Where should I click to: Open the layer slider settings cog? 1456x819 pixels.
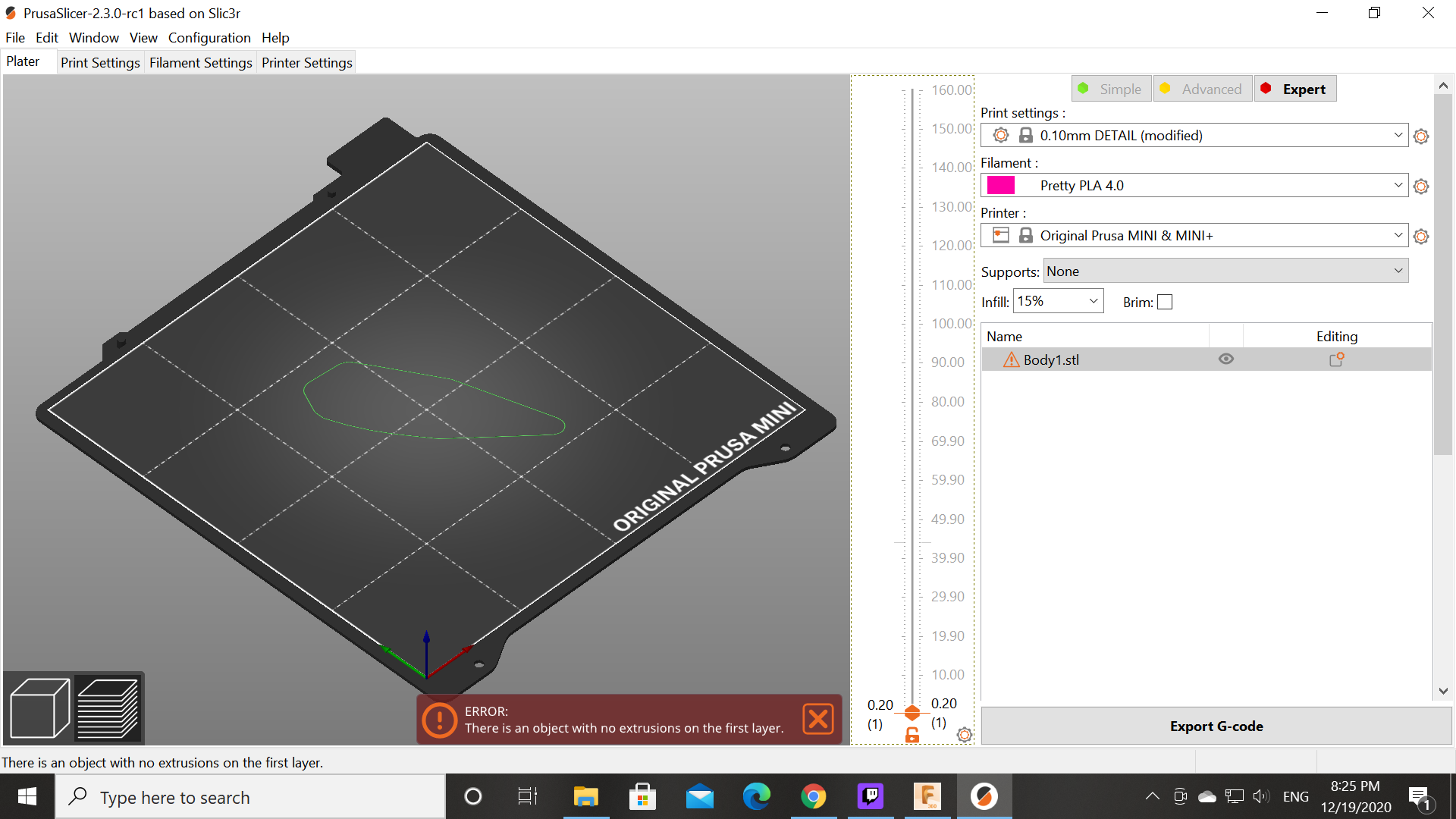tap(964, 735)
